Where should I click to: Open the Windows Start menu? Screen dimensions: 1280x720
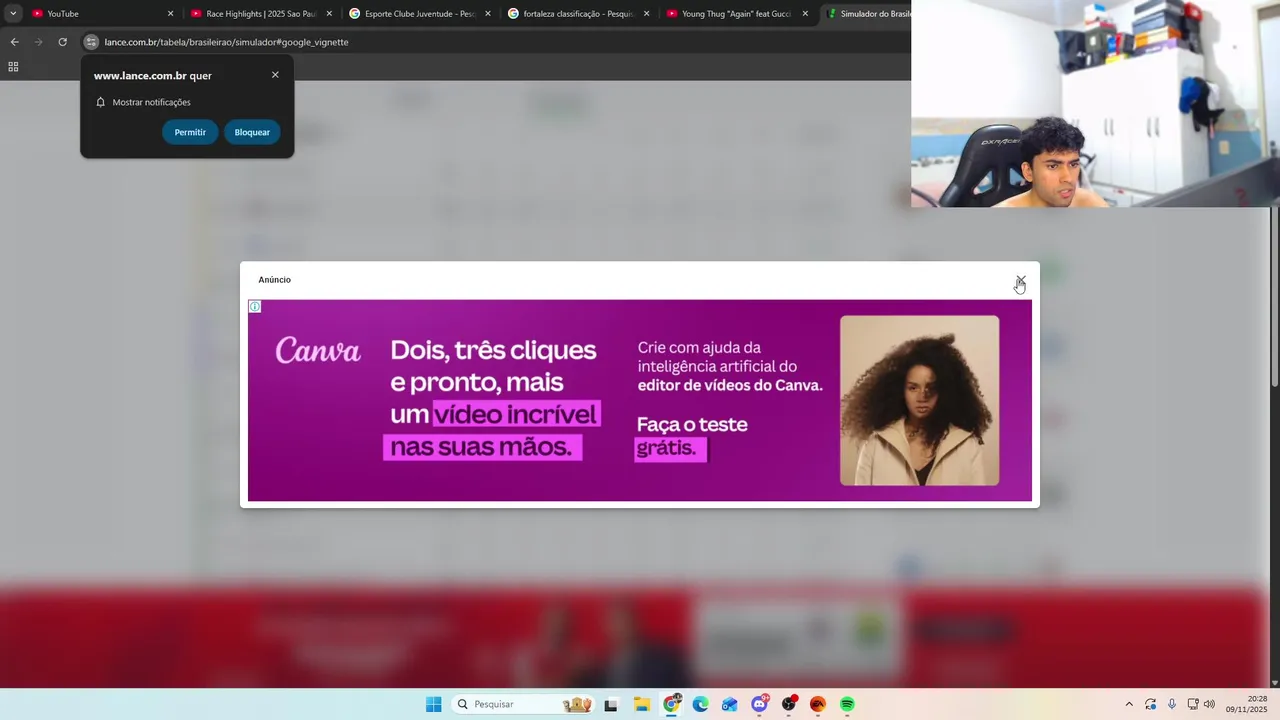pos(433,704)
